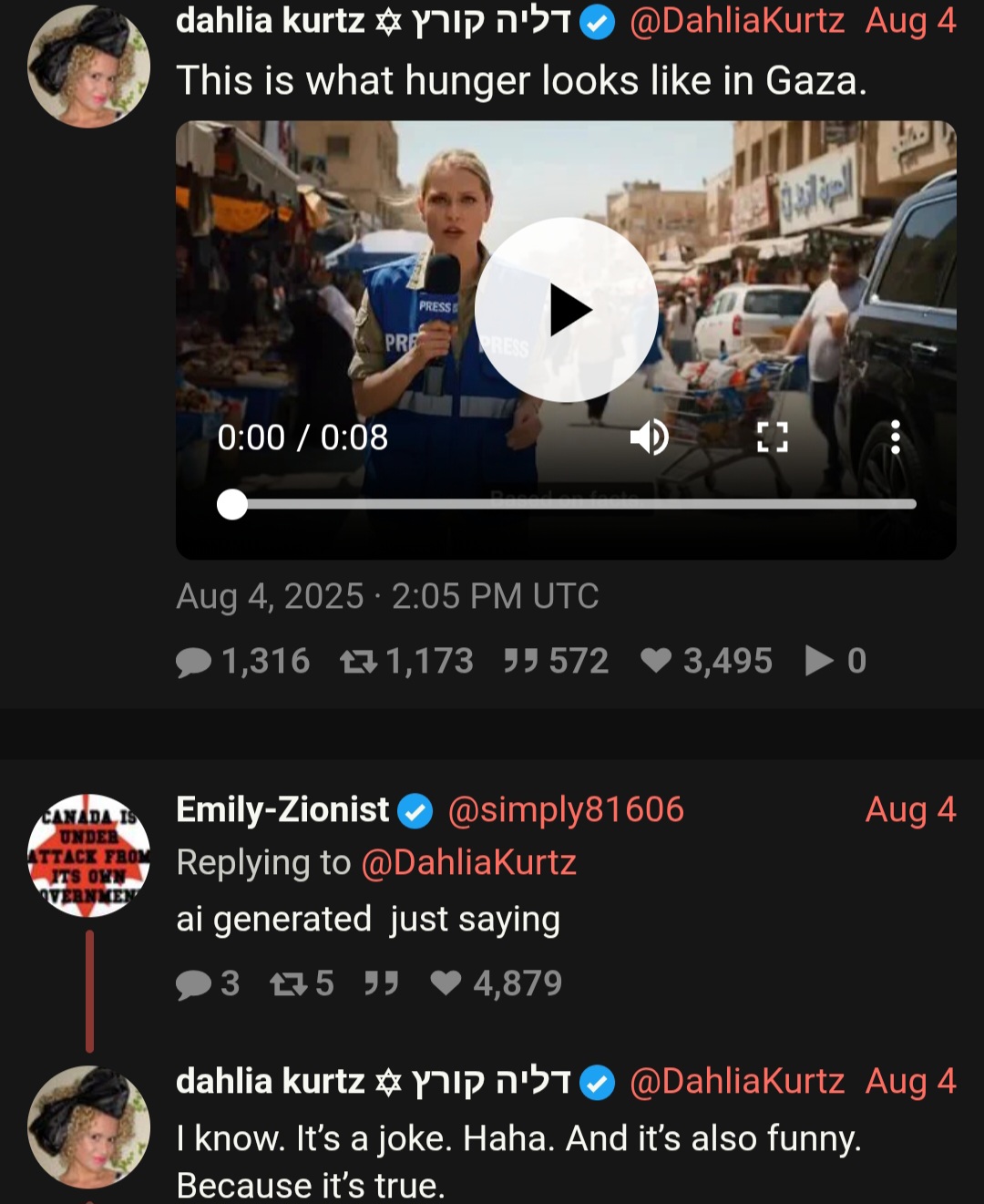
Task: Open @DahliaKurtz handle at top post
Action: coord(736,21)
